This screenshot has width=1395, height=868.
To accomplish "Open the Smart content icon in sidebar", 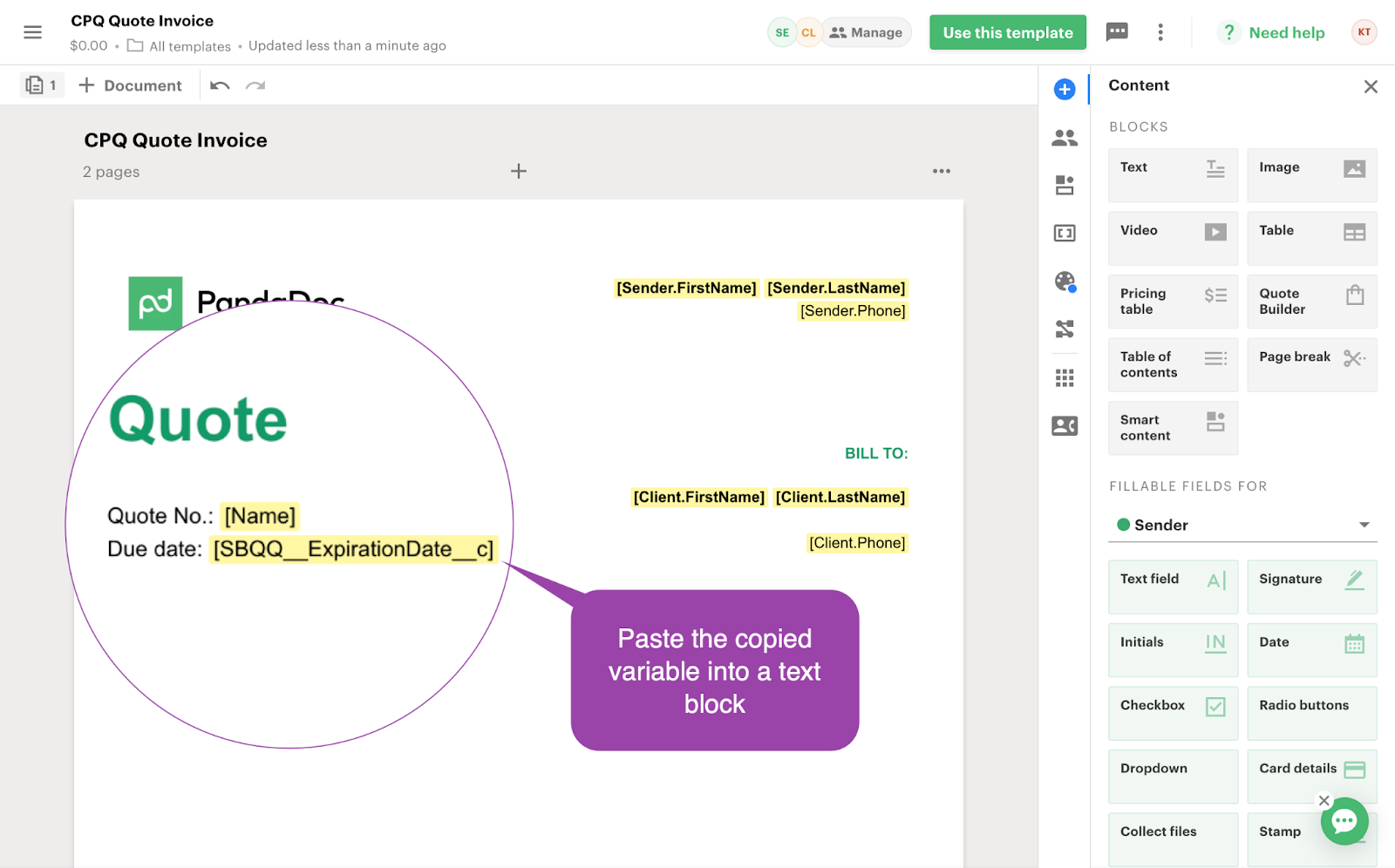I will click(x=1065, y=185).
